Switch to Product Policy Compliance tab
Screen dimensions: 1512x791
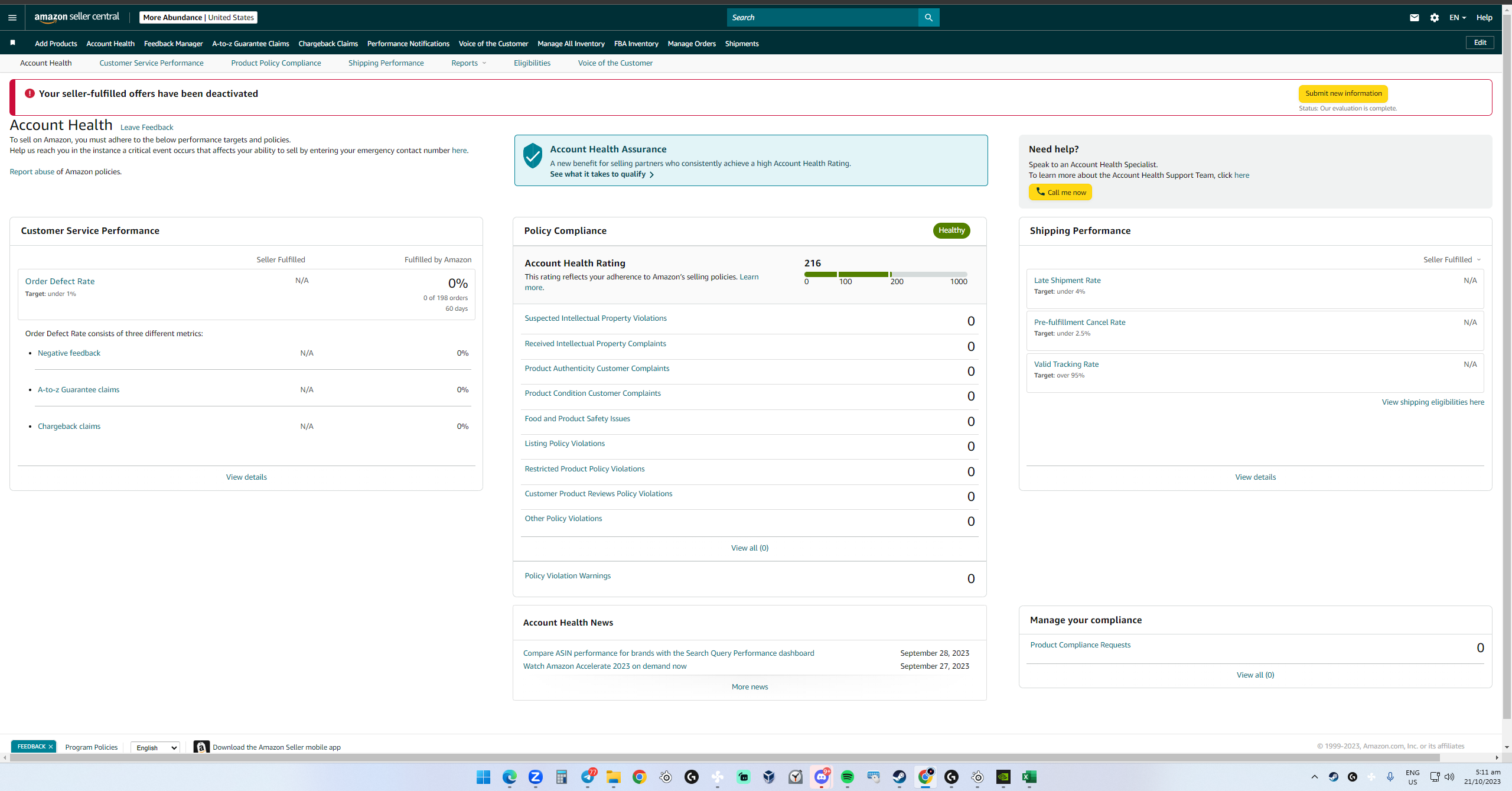pyautogui.click(x=276, y=63)
